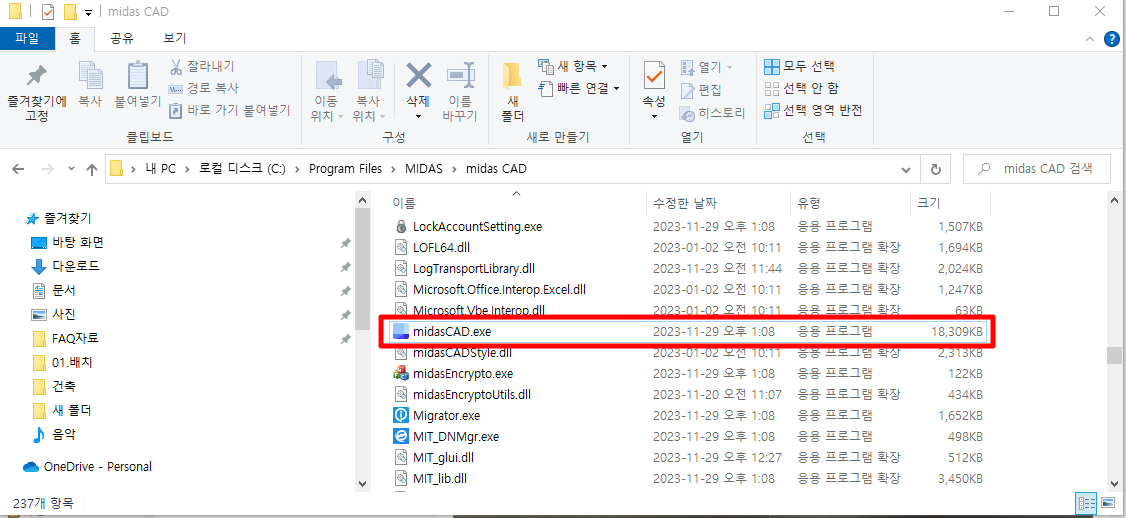Switch to the 보기 (View) tab

pos(175,38)
